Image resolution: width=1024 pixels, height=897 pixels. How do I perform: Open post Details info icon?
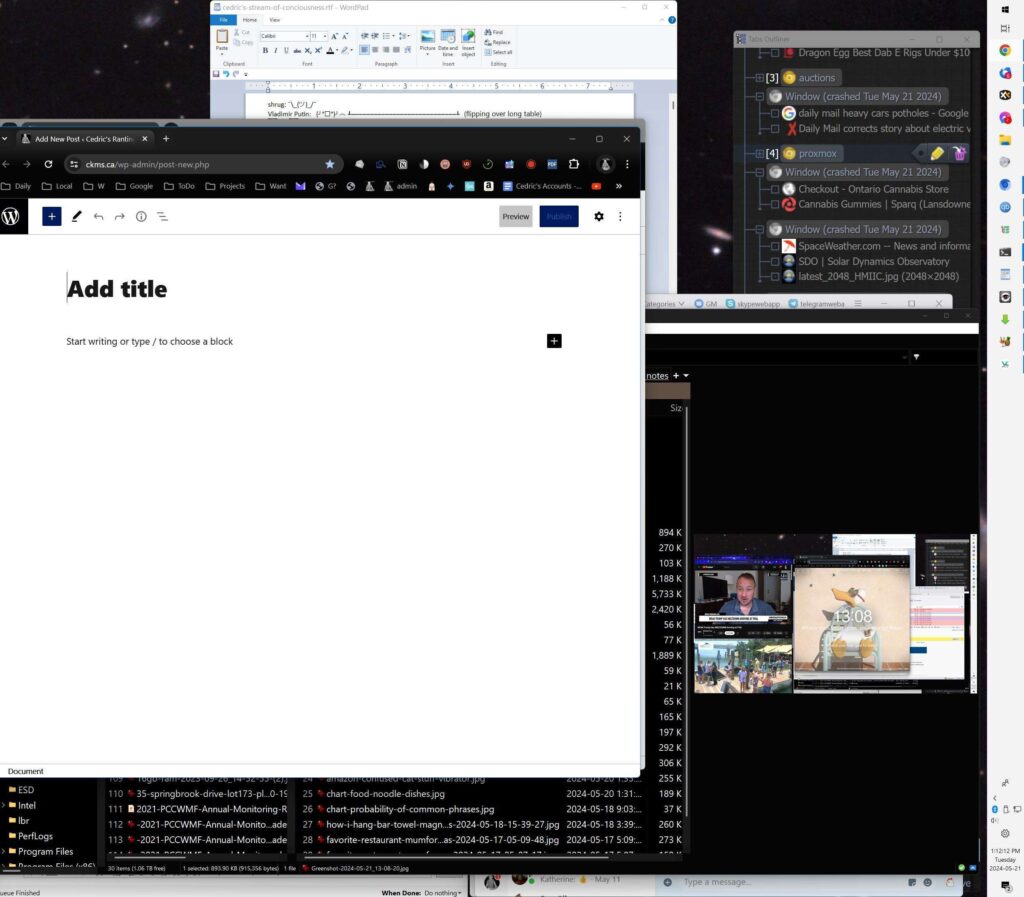[141, 216]
